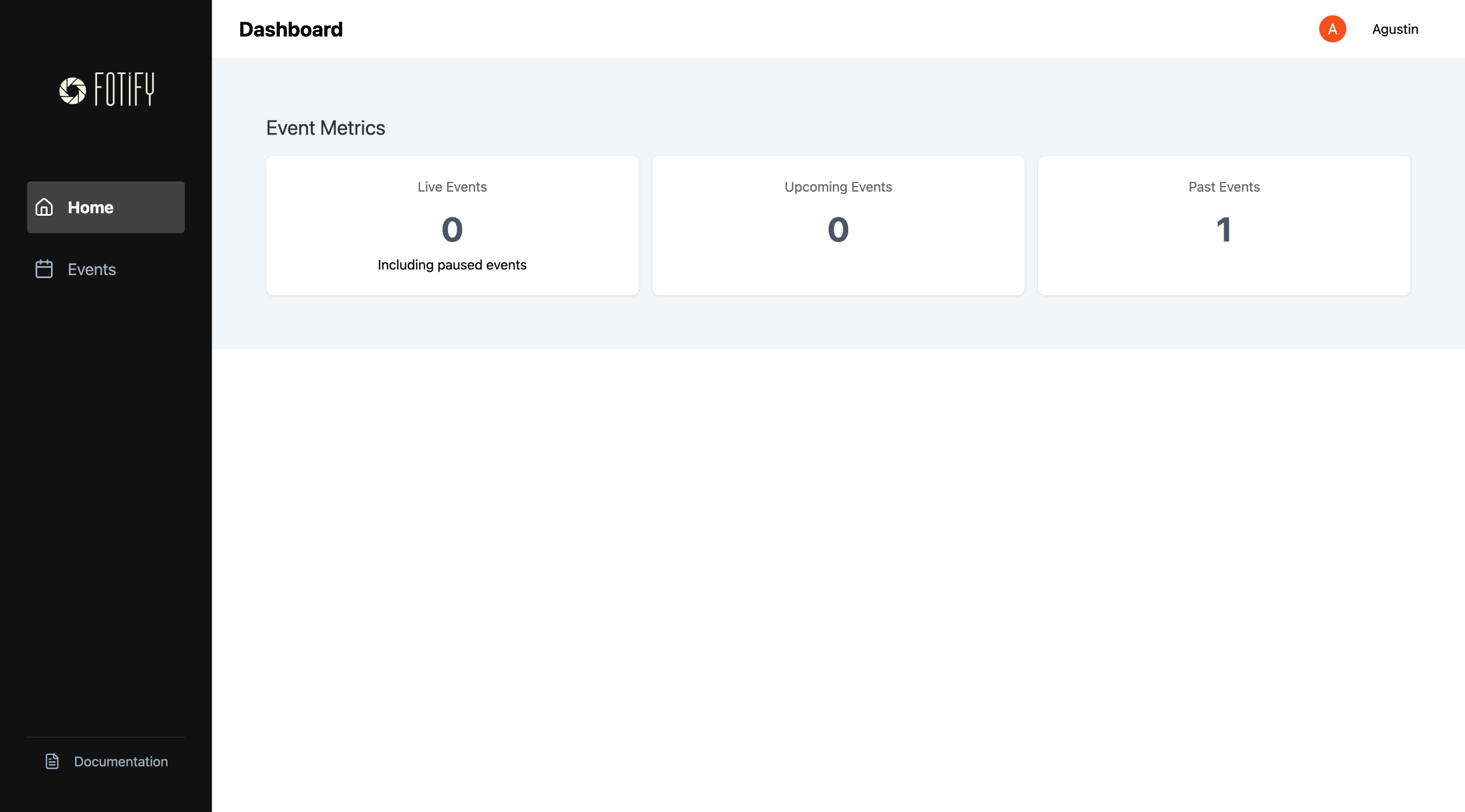Click the Documentation file icon
The width and height of the screenshot is (1465, 812).
(52, 761)
